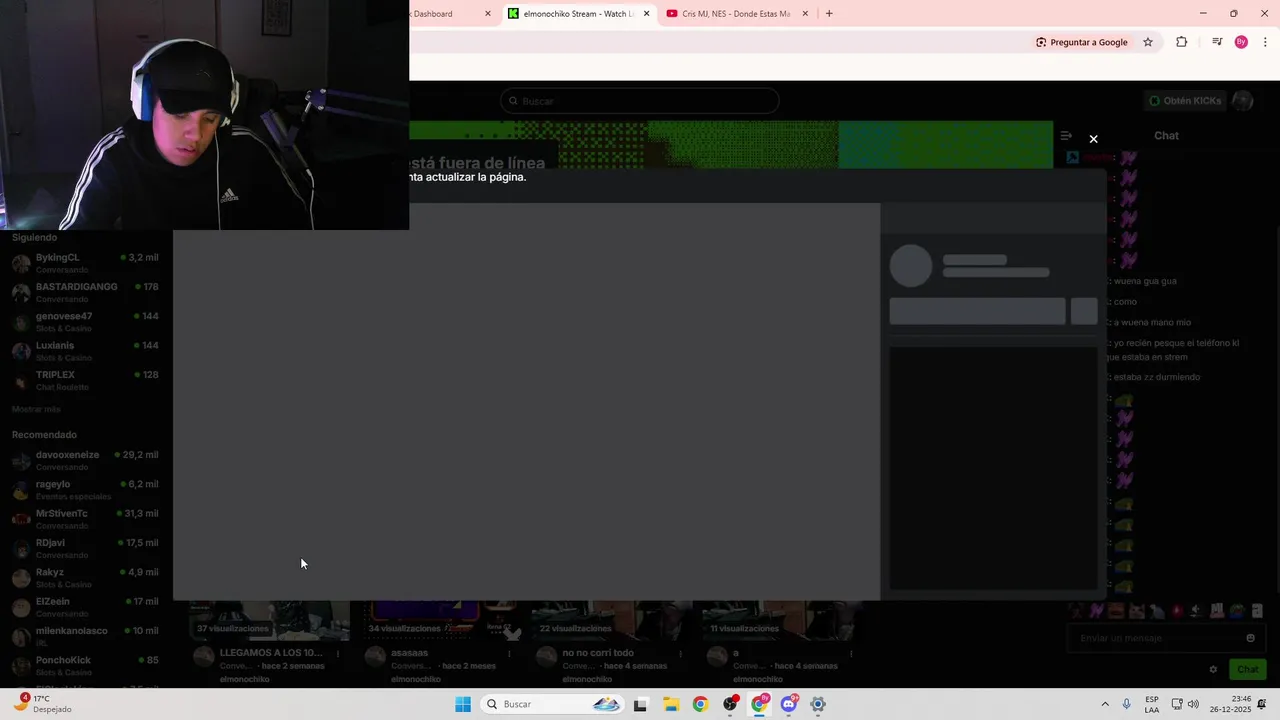
Task: Open milenkanolasco recommended channel
Action: (x=85, y=636)
